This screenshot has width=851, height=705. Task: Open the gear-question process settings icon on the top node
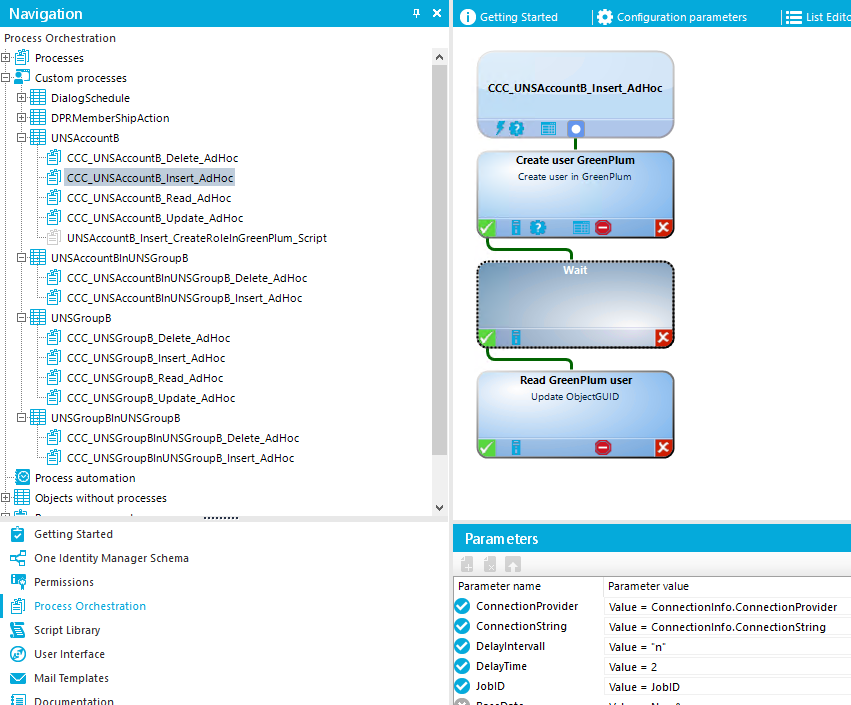click(x=516, y=128)
